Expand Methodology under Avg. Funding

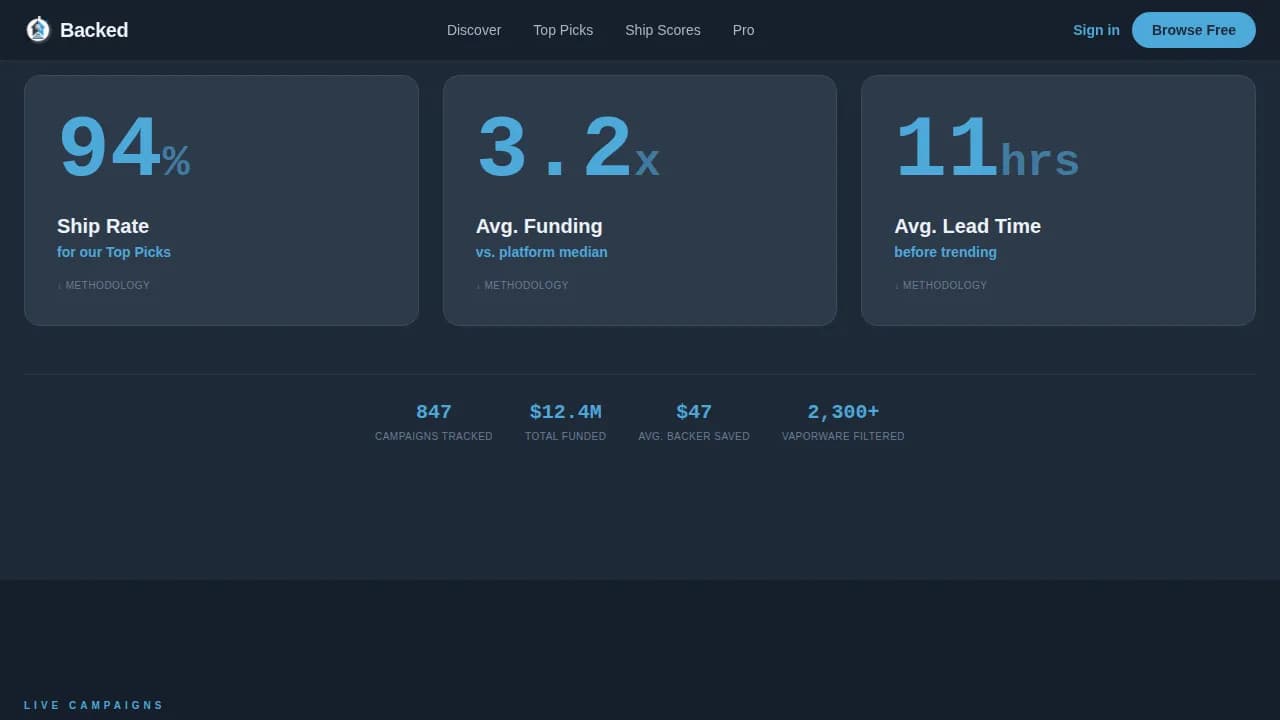click(522, 285)
